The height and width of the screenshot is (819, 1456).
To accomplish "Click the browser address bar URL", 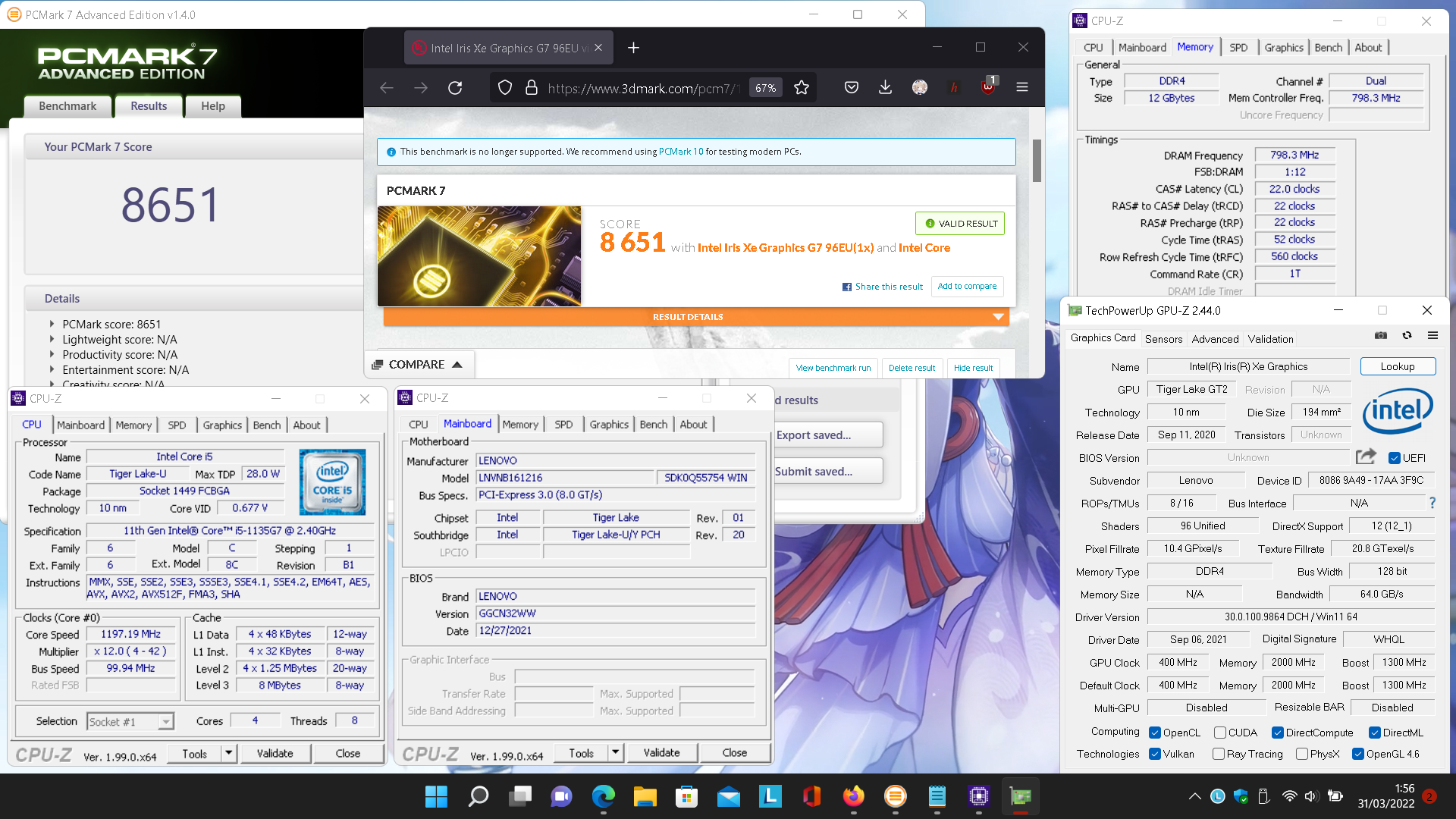I will click(643, 88).
